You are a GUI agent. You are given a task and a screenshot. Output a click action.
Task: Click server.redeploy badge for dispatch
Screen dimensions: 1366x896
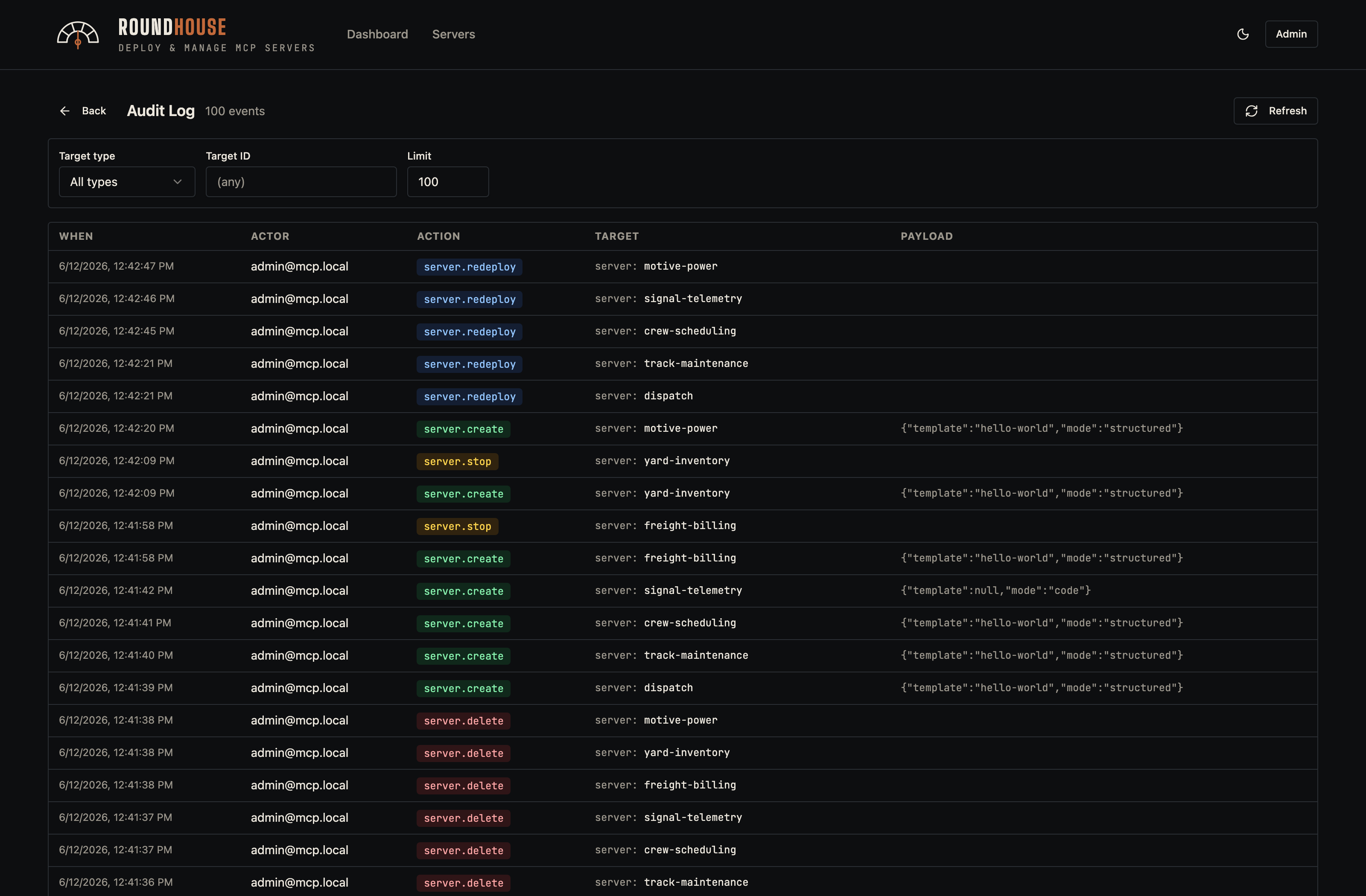click(470, 396)
